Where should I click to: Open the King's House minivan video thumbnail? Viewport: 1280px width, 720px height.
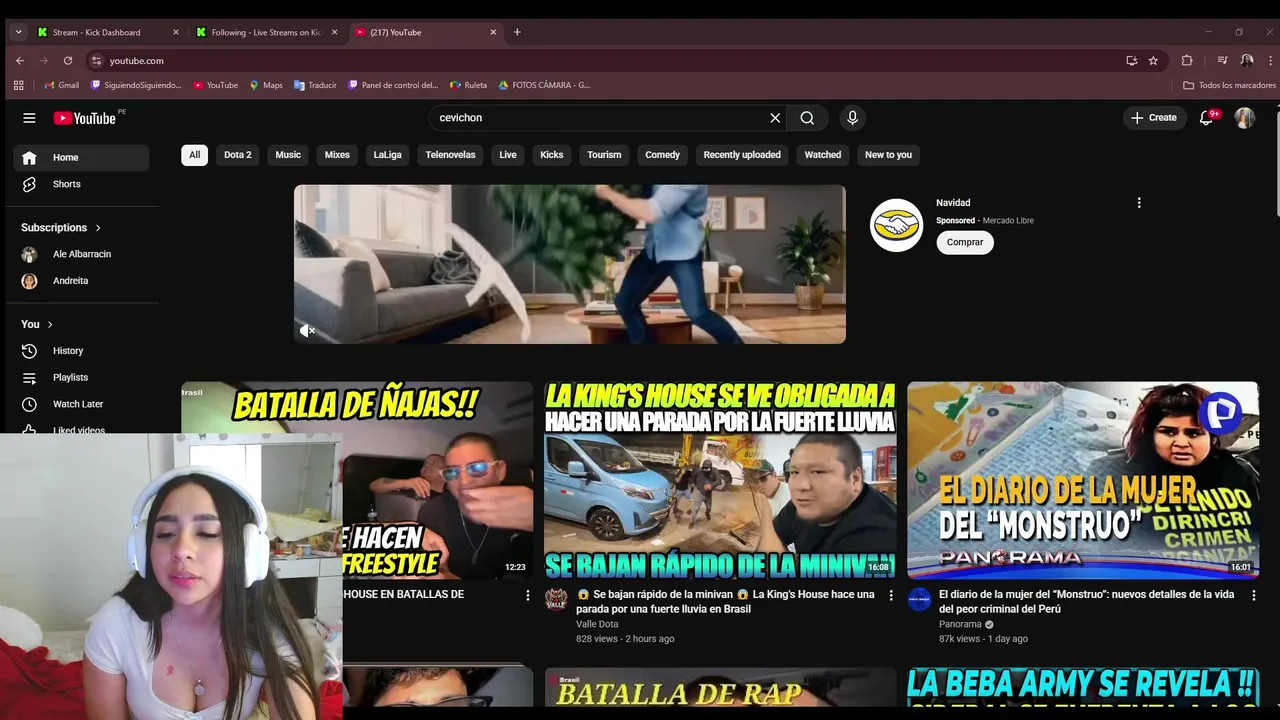720,480
